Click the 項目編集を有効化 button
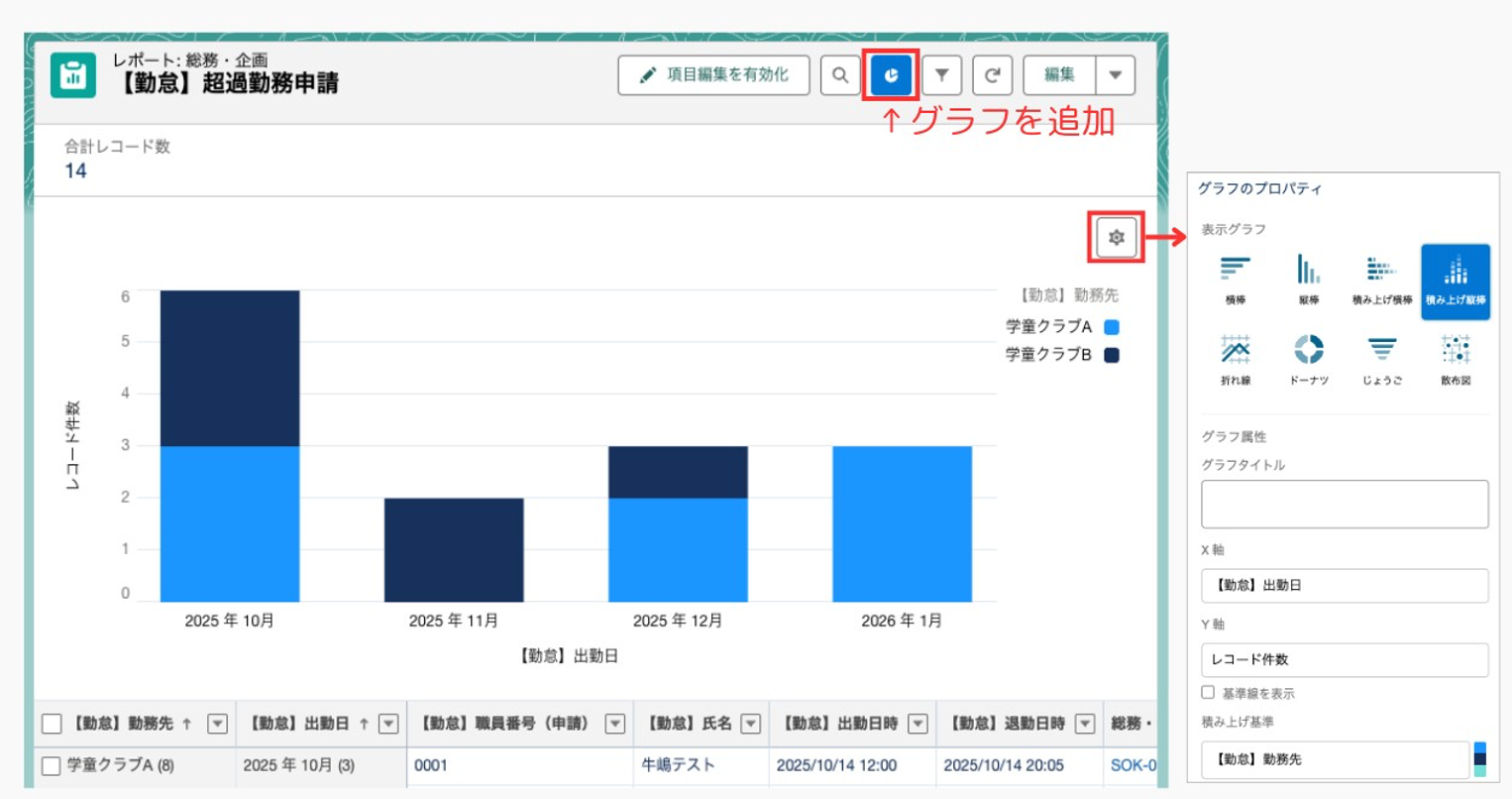The width and height of the screenshot is (1512, 799). pos(713,75)
